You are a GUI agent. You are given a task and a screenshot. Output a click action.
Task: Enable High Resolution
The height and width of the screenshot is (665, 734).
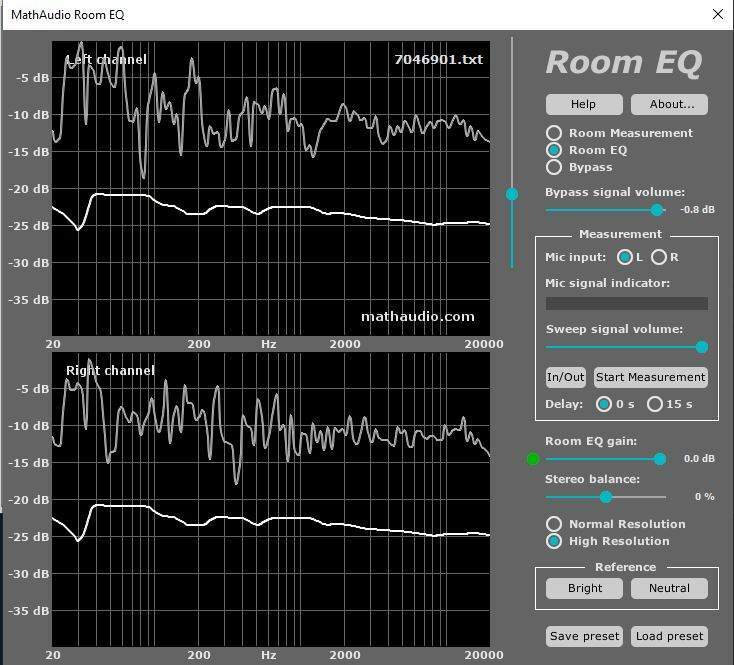pos(554,541)
